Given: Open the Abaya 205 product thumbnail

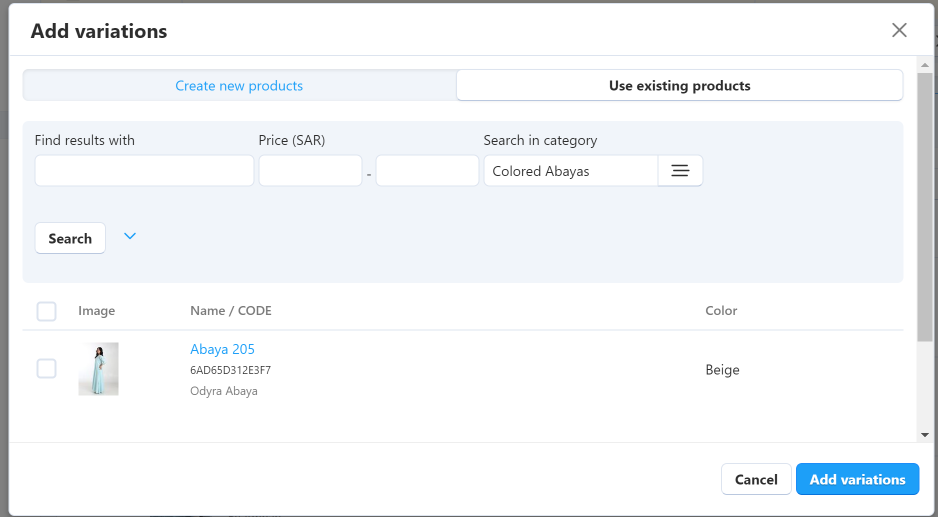Looking at the screenshot, I should pyautogui.click(x=98, y=369).
